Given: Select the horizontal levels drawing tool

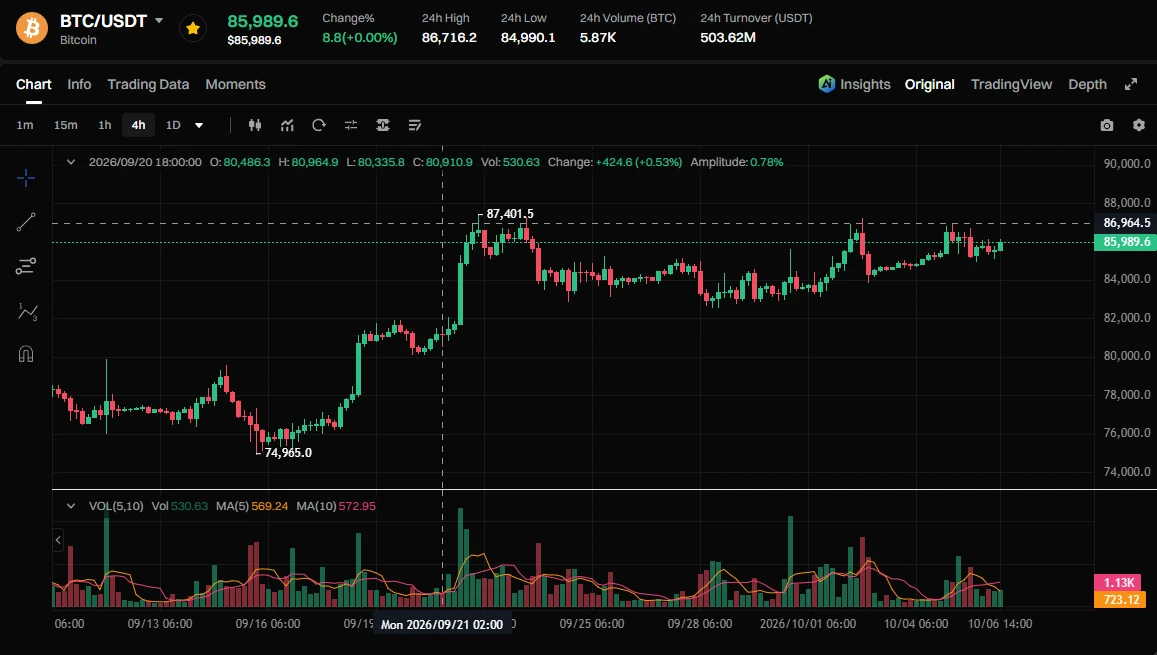Looking at the screenshot, I should tap(26, 266).
